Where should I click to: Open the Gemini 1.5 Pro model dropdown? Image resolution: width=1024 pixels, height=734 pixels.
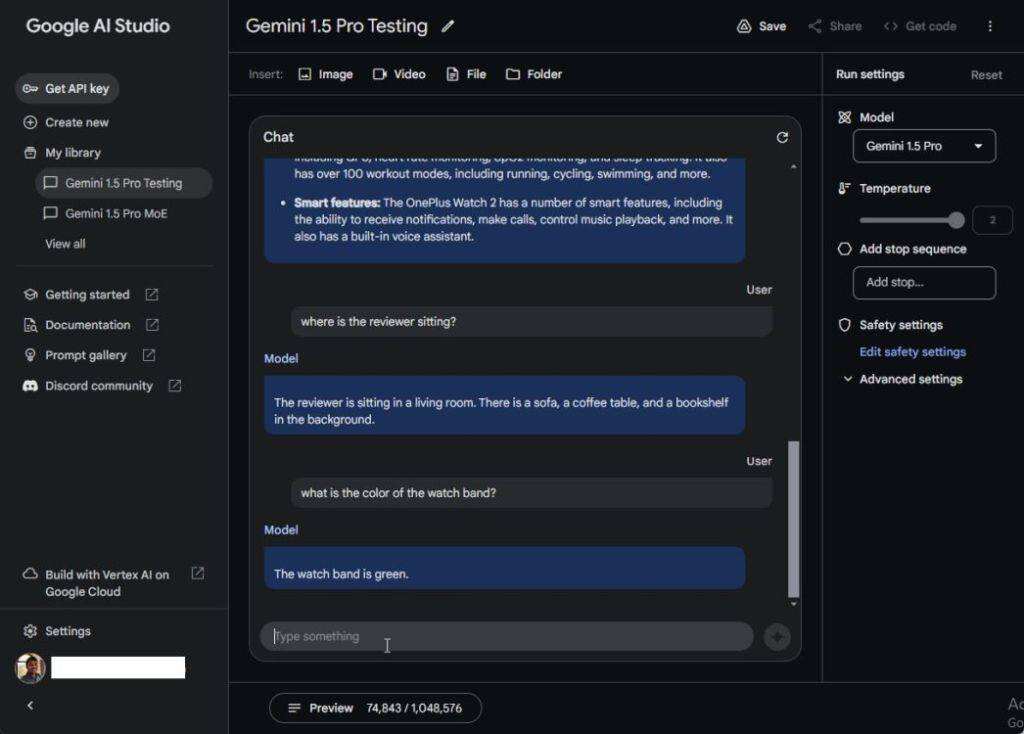pyautogui.click(x=923, y=146)
